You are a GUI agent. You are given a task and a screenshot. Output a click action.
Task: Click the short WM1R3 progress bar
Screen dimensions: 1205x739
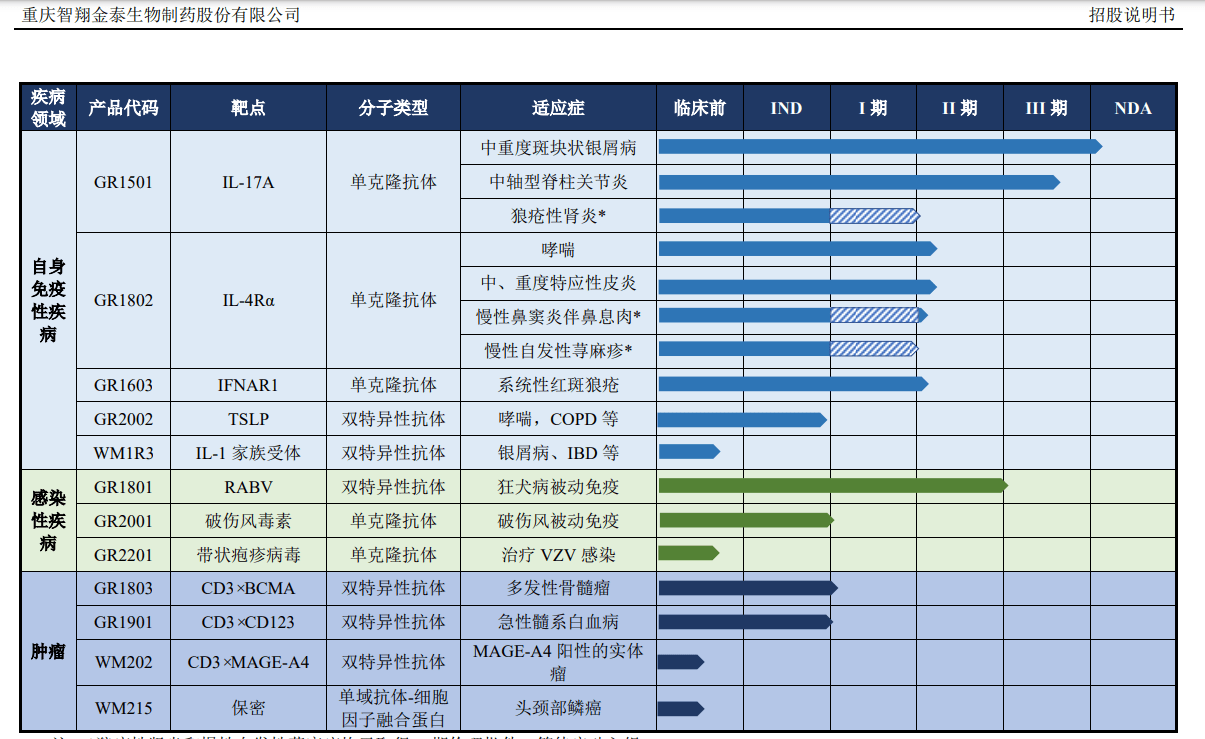point(688,452)
